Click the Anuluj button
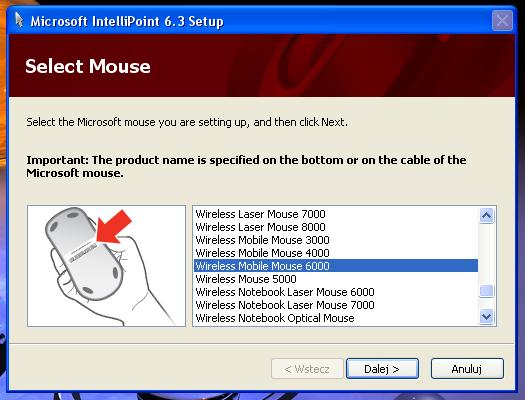Viewport: 525px width, 400px height. point(467,369)
